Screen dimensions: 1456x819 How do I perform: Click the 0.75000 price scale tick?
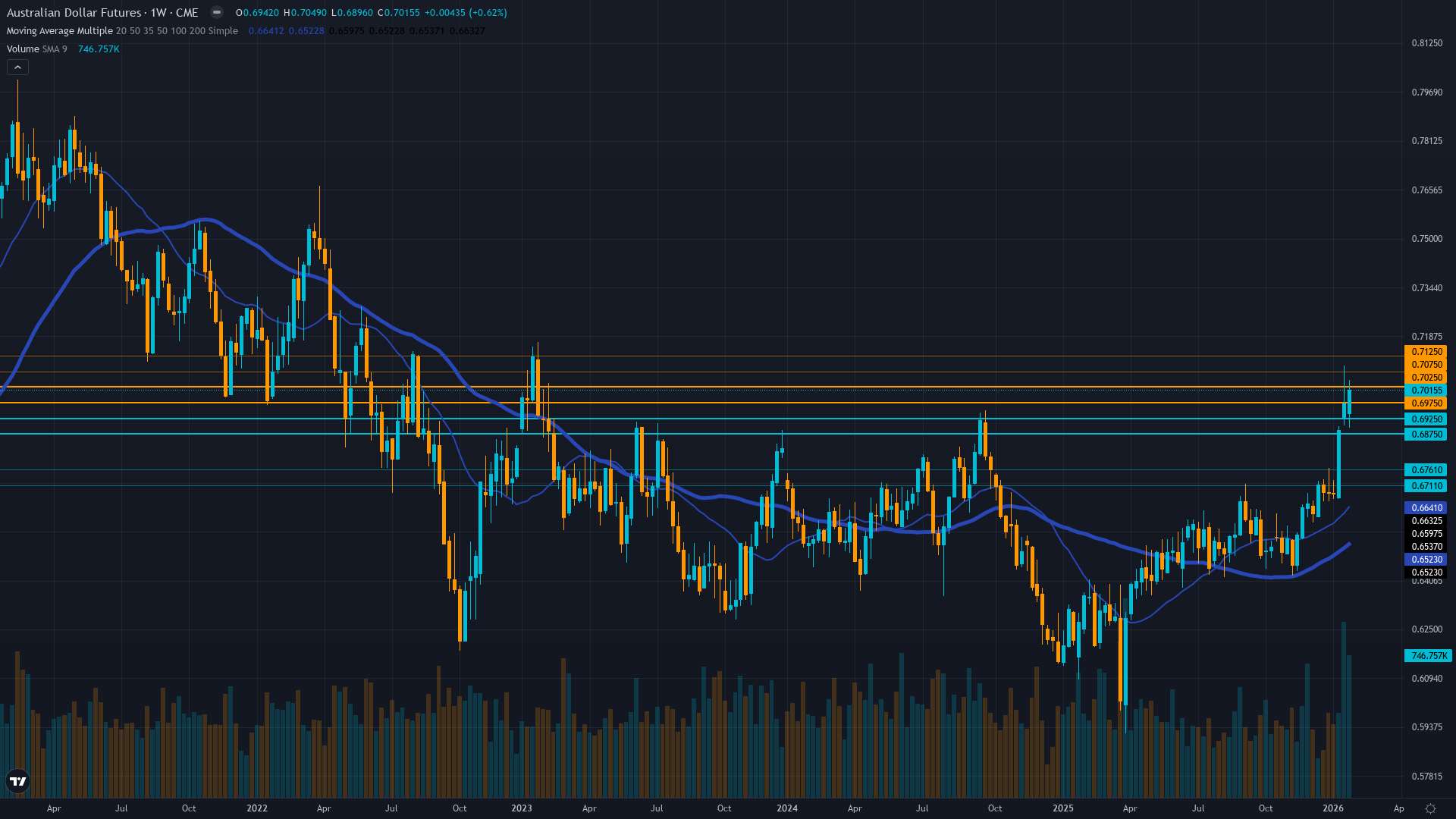[1426, 239]
